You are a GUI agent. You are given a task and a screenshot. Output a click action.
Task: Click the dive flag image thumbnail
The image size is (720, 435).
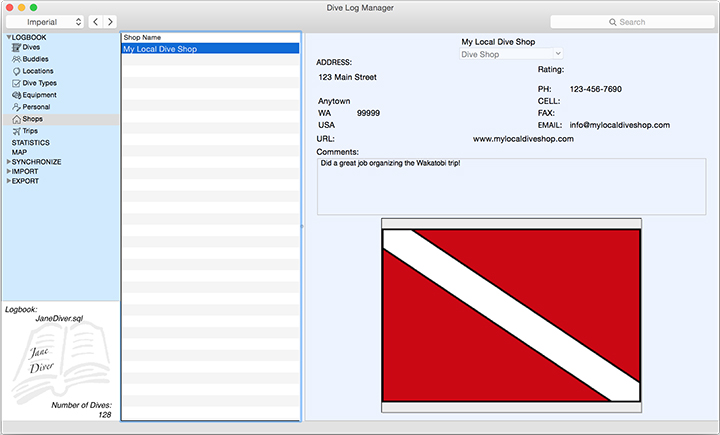pyautogui.click(x=511, y=315)
